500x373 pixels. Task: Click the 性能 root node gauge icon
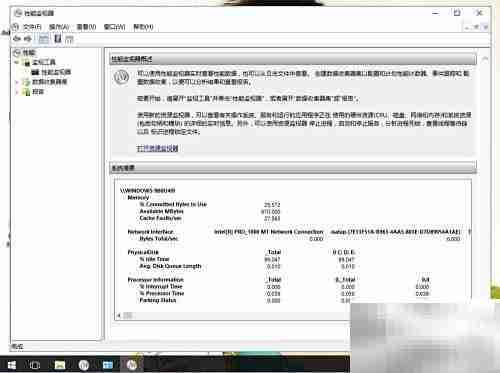(x=17, y=53)
